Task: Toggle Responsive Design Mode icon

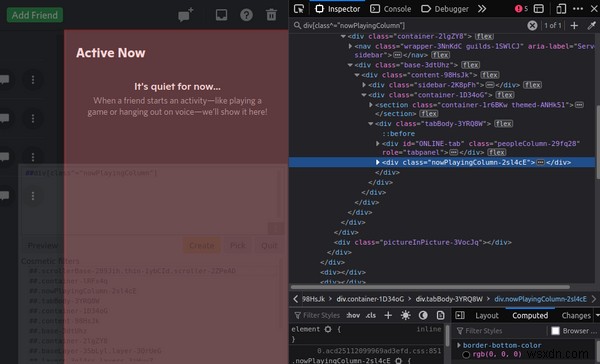Action: [x=561, y=8]
